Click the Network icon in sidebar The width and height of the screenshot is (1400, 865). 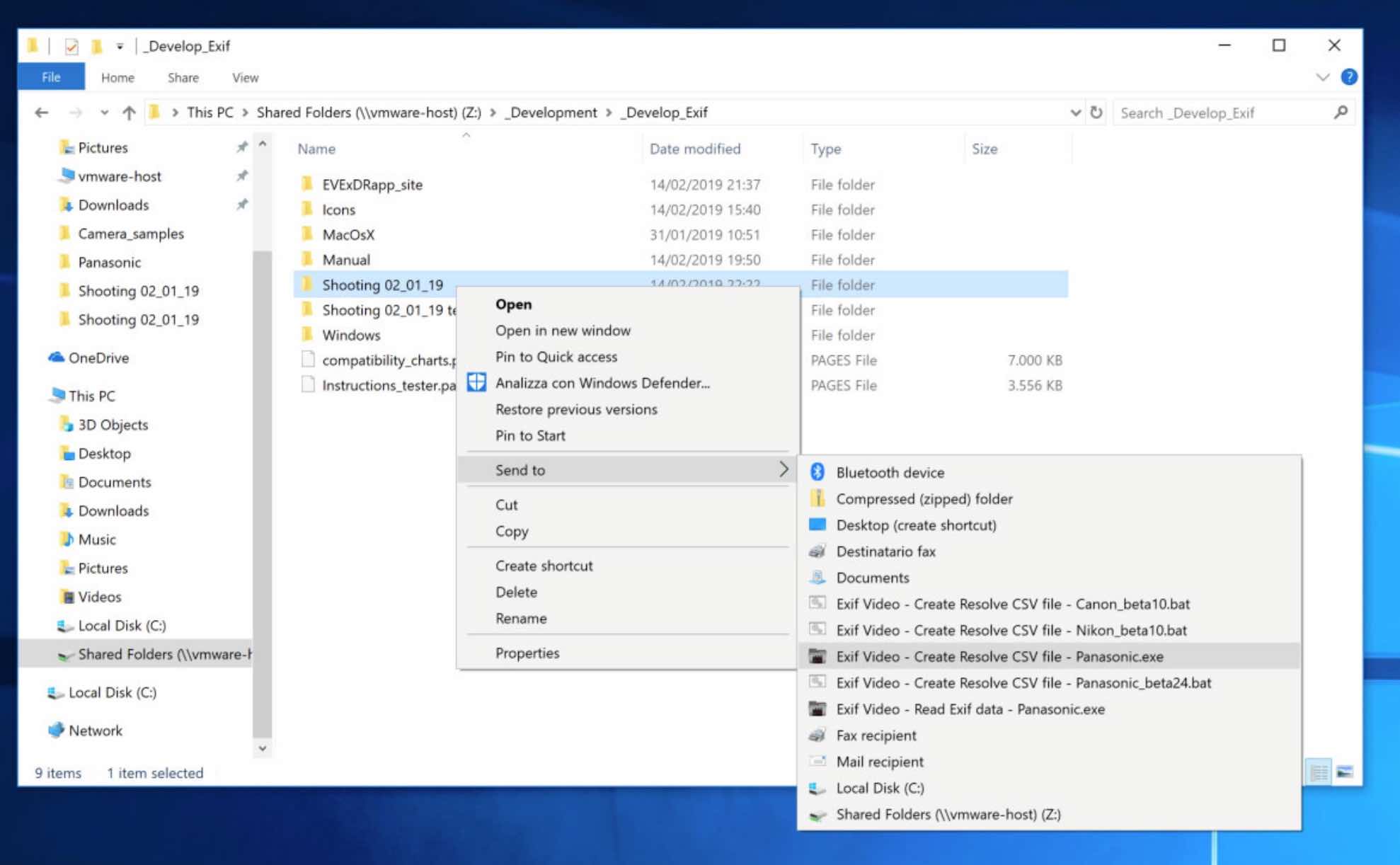pos(56,730)
